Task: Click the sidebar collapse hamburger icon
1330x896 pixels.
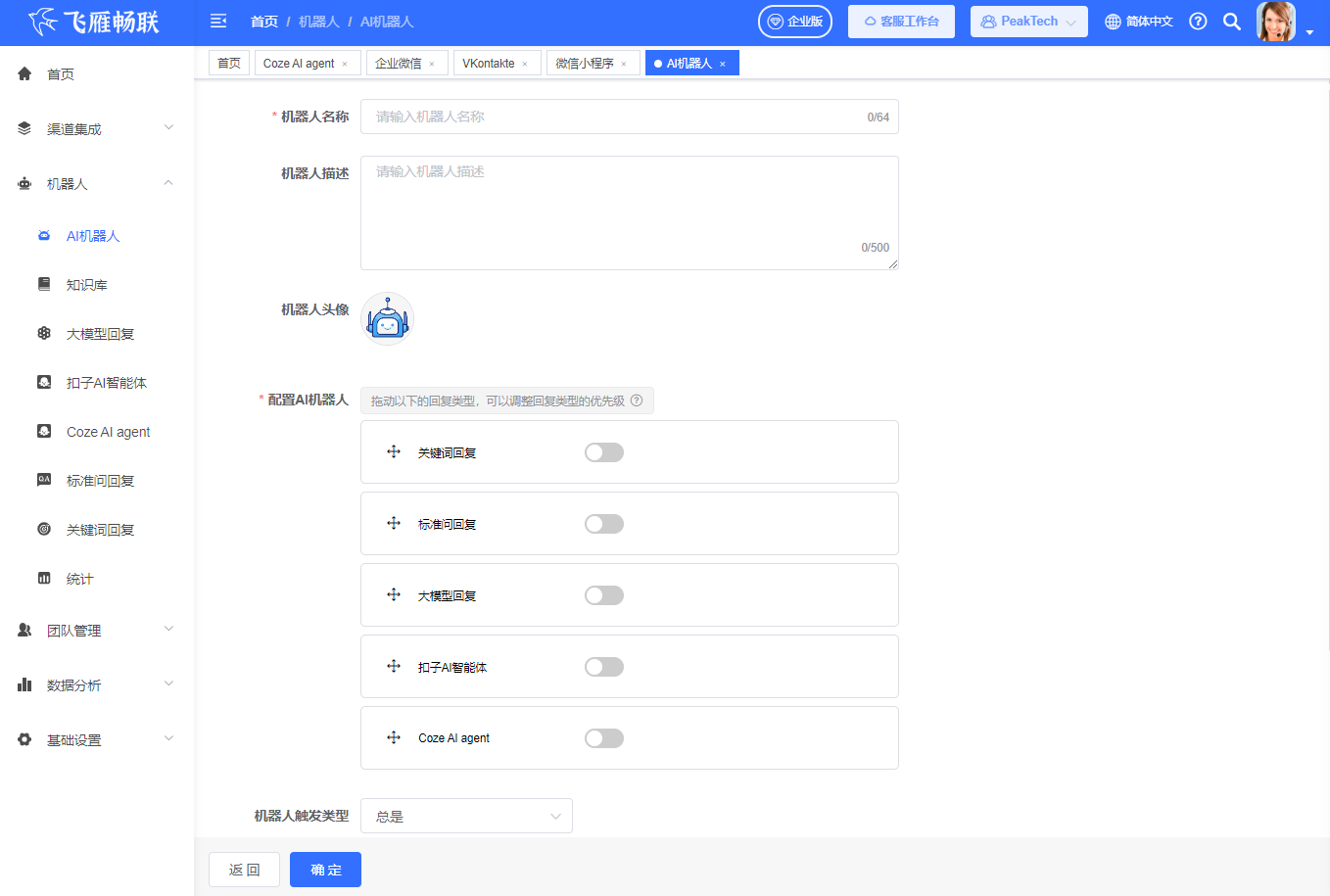Action: tap(218, 21)
